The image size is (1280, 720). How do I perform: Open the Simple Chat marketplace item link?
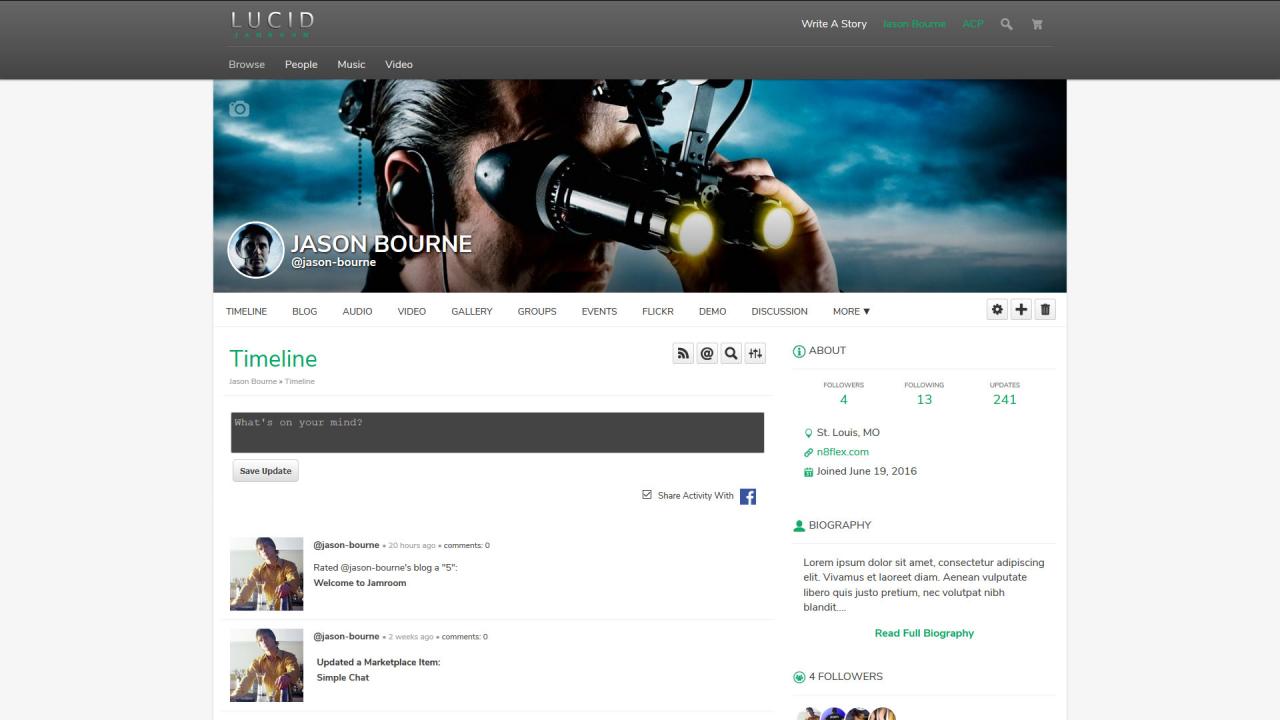(x=343, y=678)
